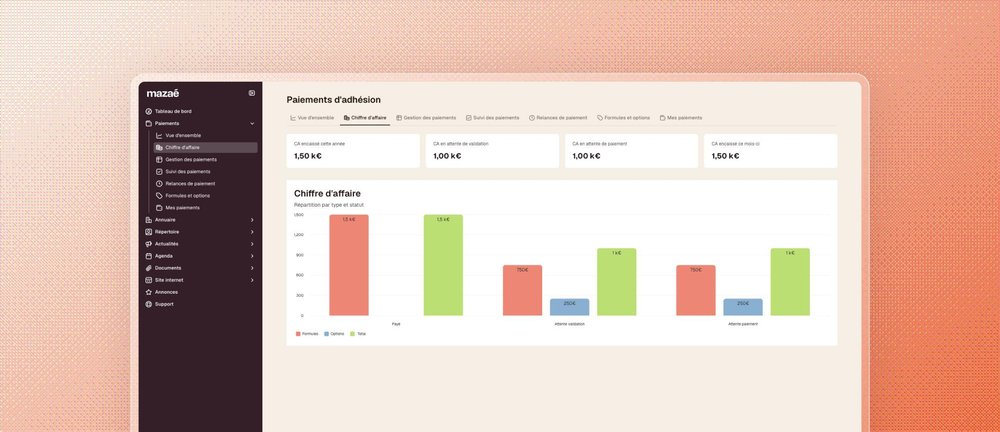This screenshot has width=1000, height=432.
Task: Click the 750€ bar under Attente validation
Action: pyautogui.click(x=522, y=290)
